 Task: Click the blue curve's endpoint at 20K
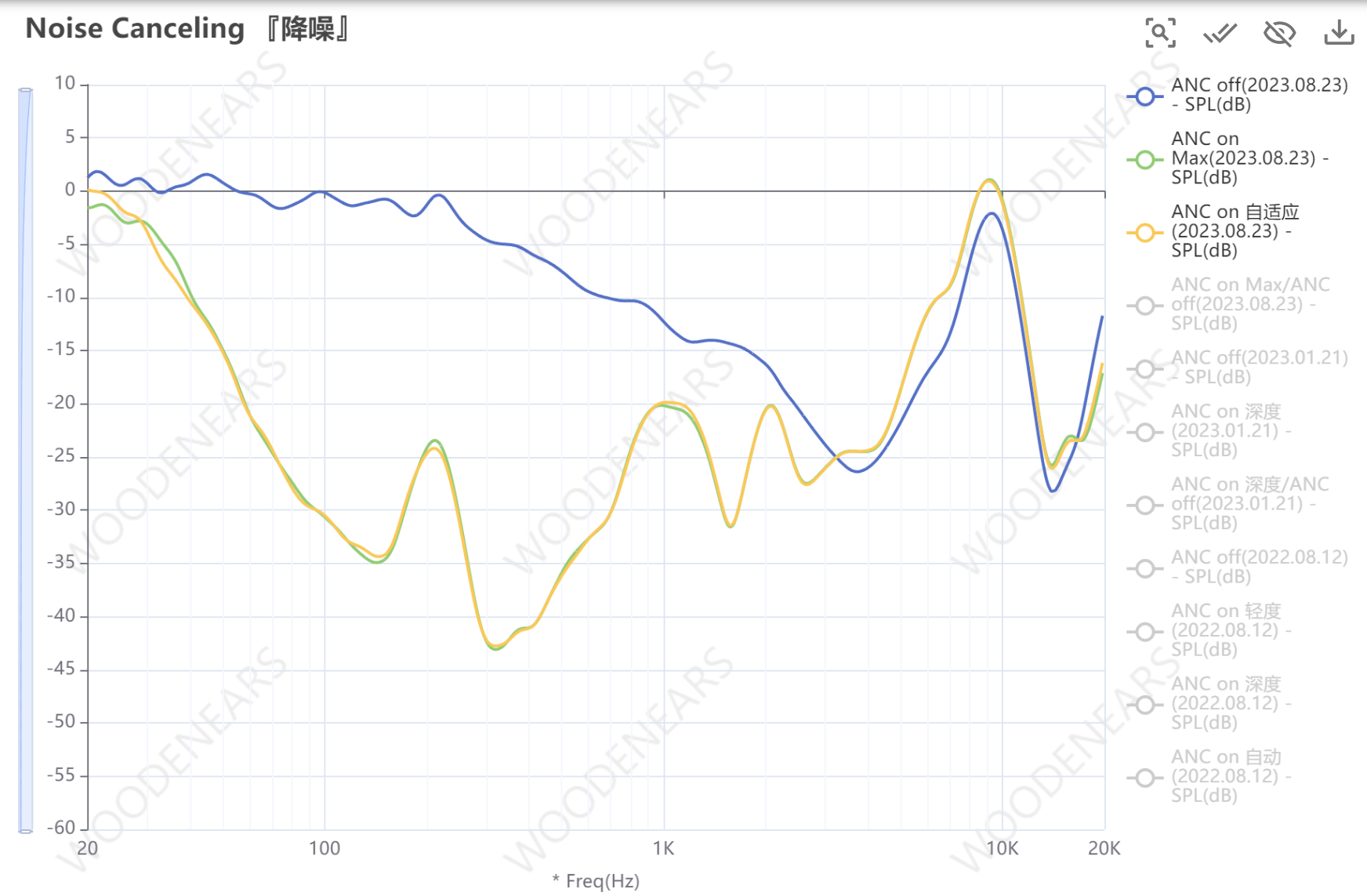coord(1102,317)
